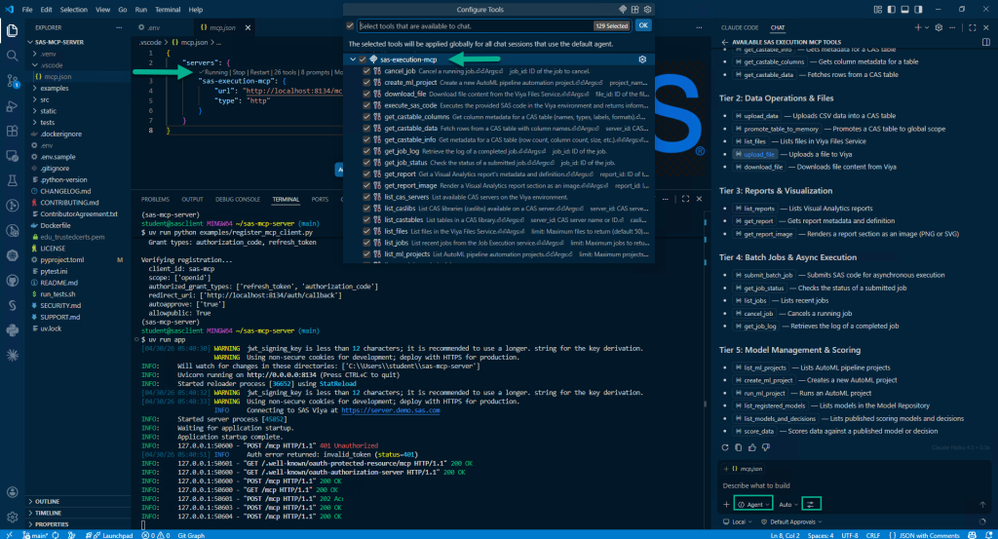This screenshot has height=539, width=998.
Task: Customize layout icon in title bar
Action: [878, 10]
